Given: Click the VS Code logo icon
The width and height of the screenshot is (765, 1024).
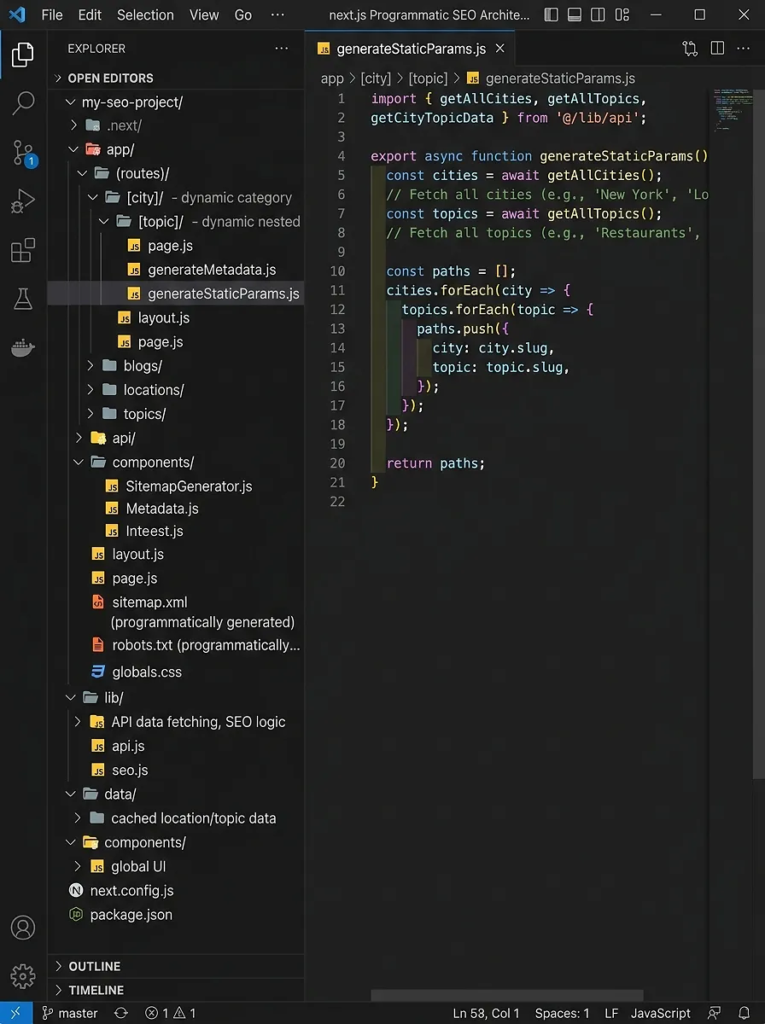Looking at the screenshot, I should pos(18,14).
